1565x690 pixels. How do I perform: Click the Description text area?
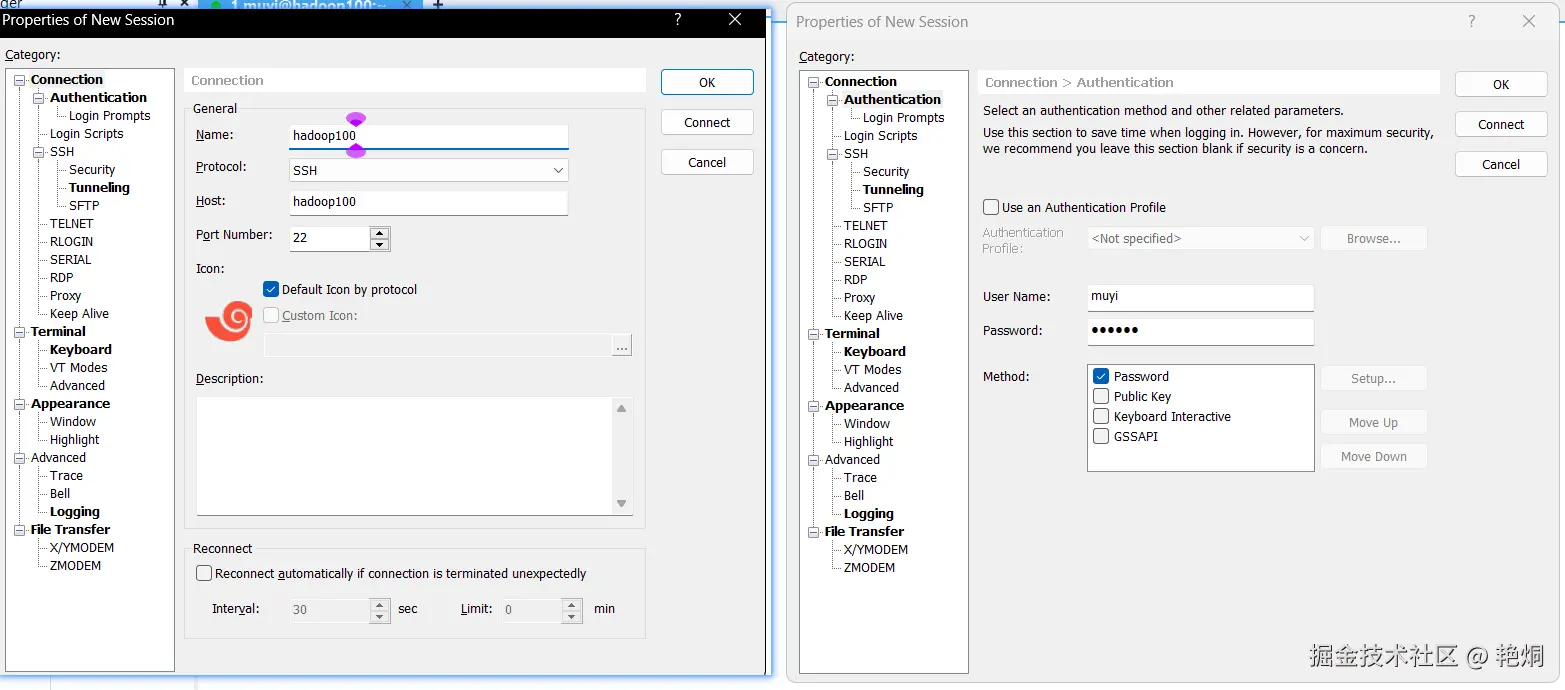404,456
